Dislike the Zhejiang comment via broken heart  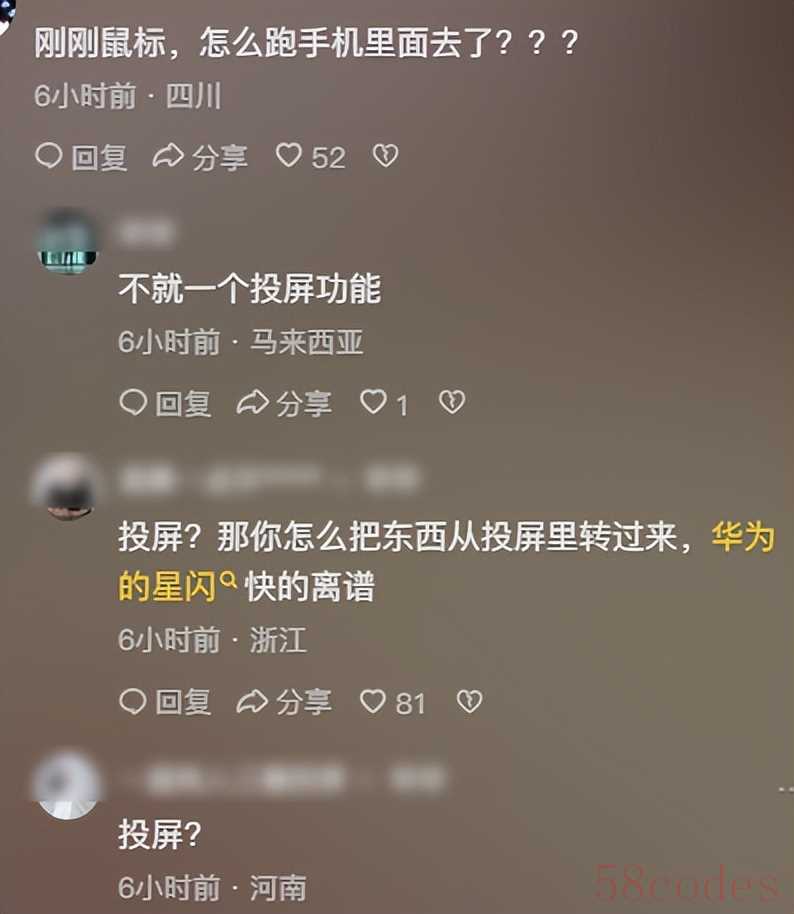click(469, 701)
